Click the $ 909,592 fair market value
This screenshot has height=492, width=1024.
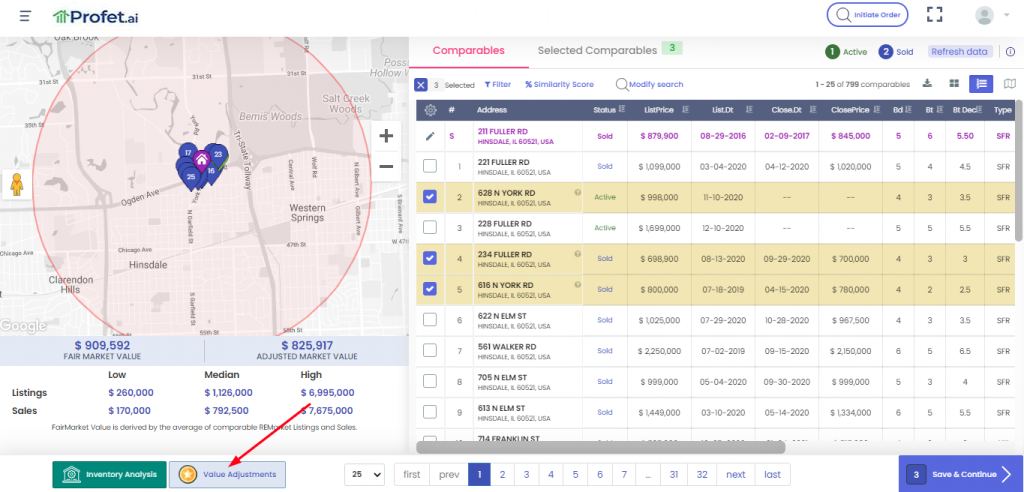click(102, 345)
